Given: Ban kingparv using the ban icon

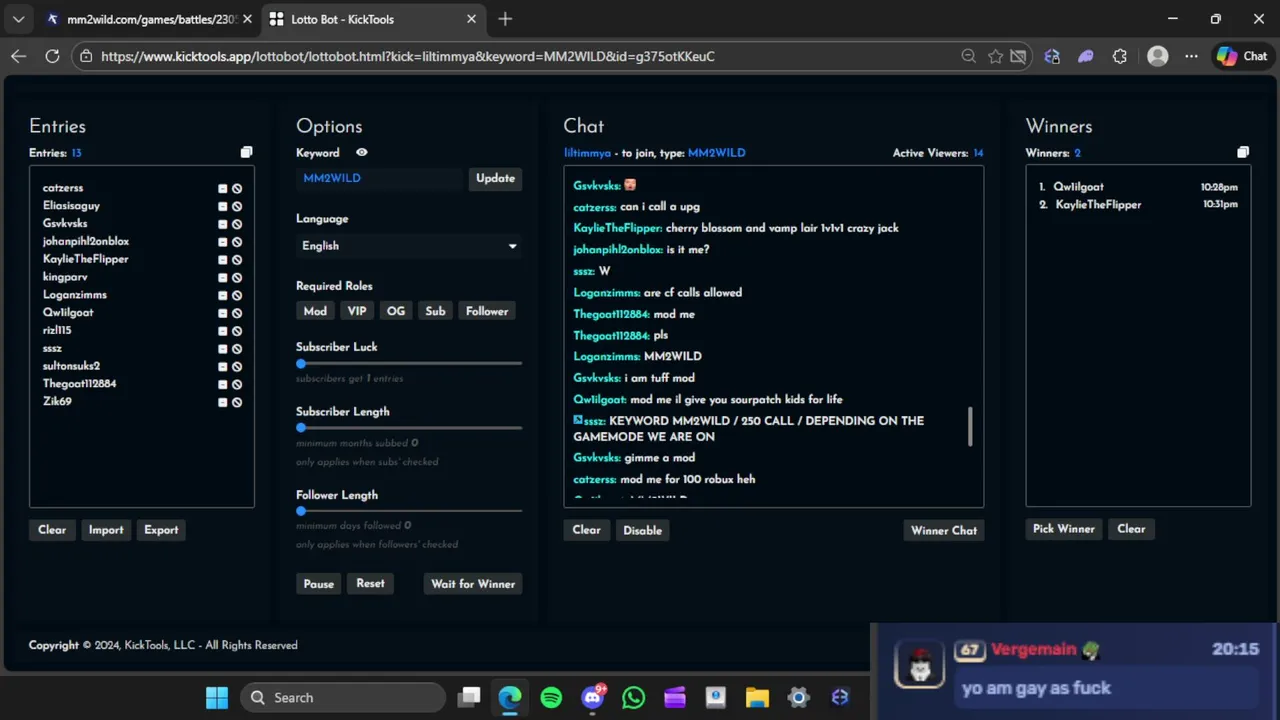Looking at the screenshot, I should coord(237,277).
